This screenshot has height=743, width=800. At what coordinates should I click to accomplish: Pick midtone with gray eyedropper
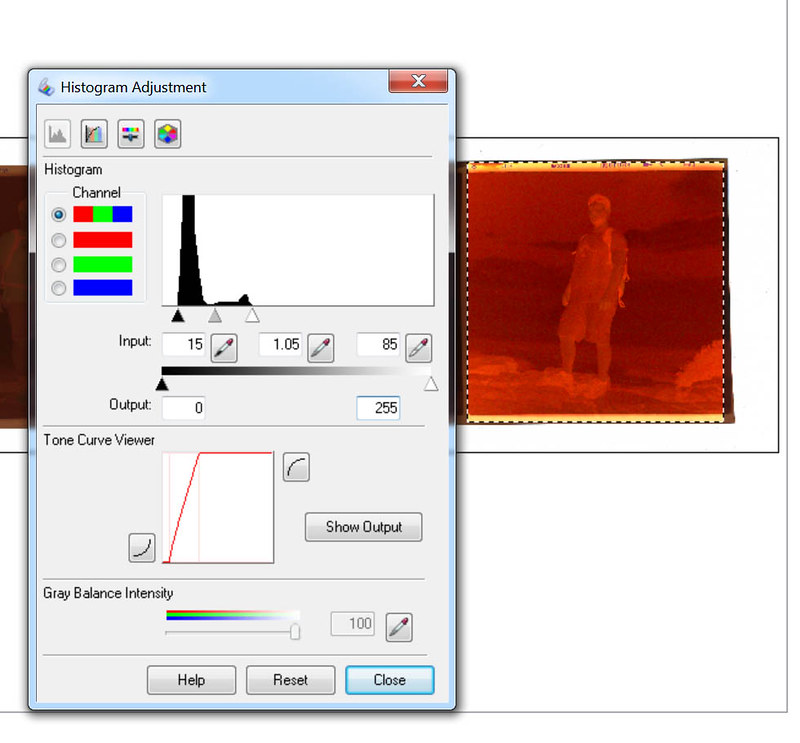(x=321, y=348)
